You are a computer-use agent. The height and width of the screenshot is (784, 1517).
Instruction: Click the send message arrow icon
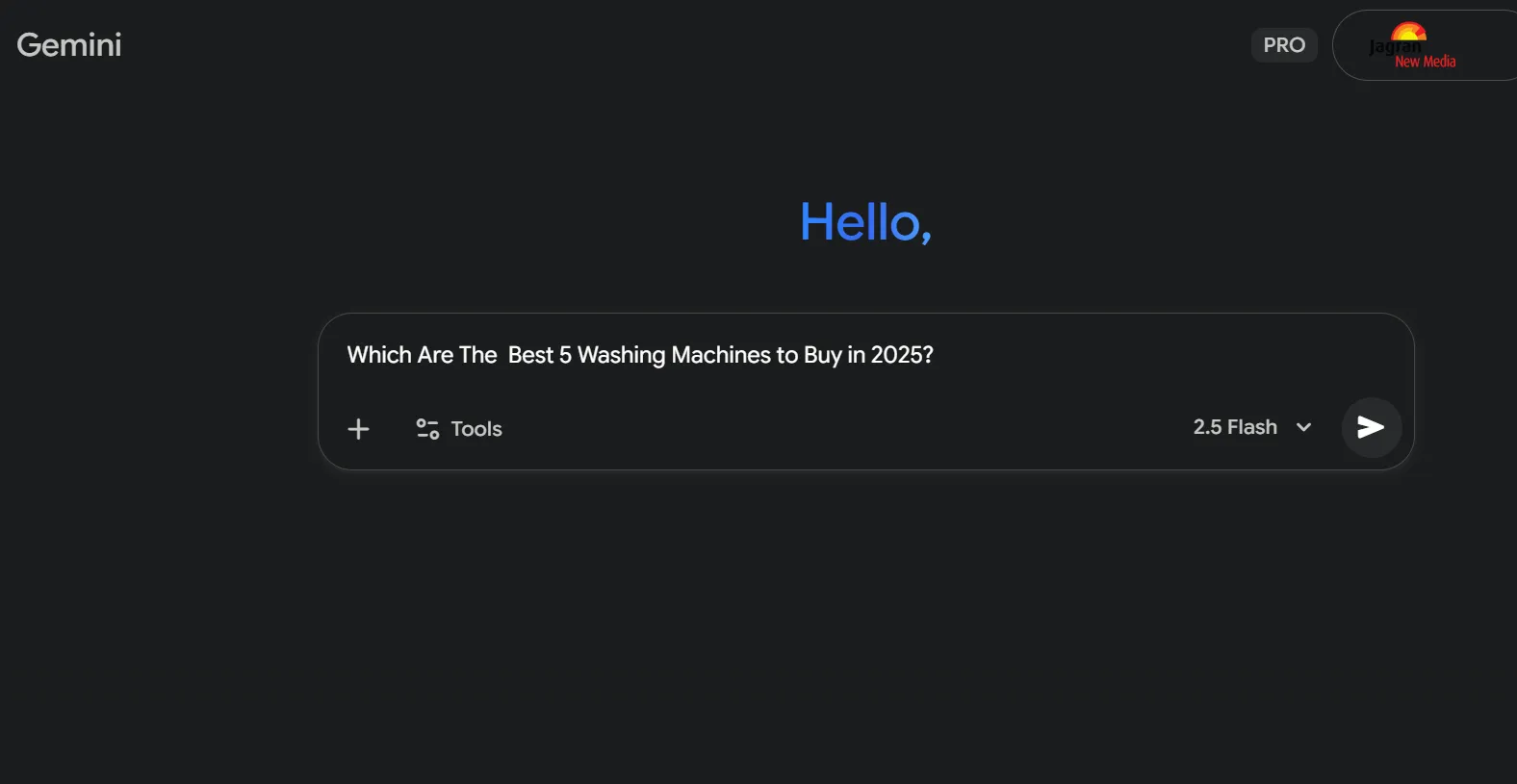tap(1371, 427)
